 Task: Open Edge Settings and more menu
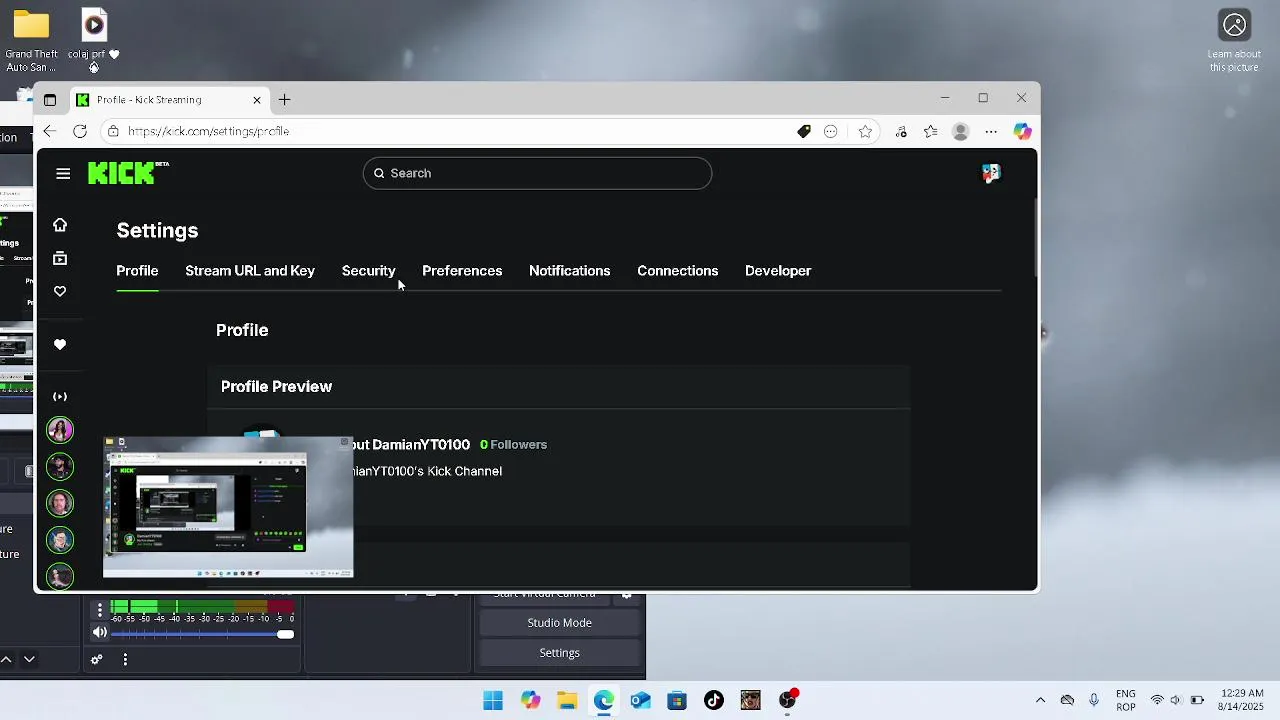991,131
